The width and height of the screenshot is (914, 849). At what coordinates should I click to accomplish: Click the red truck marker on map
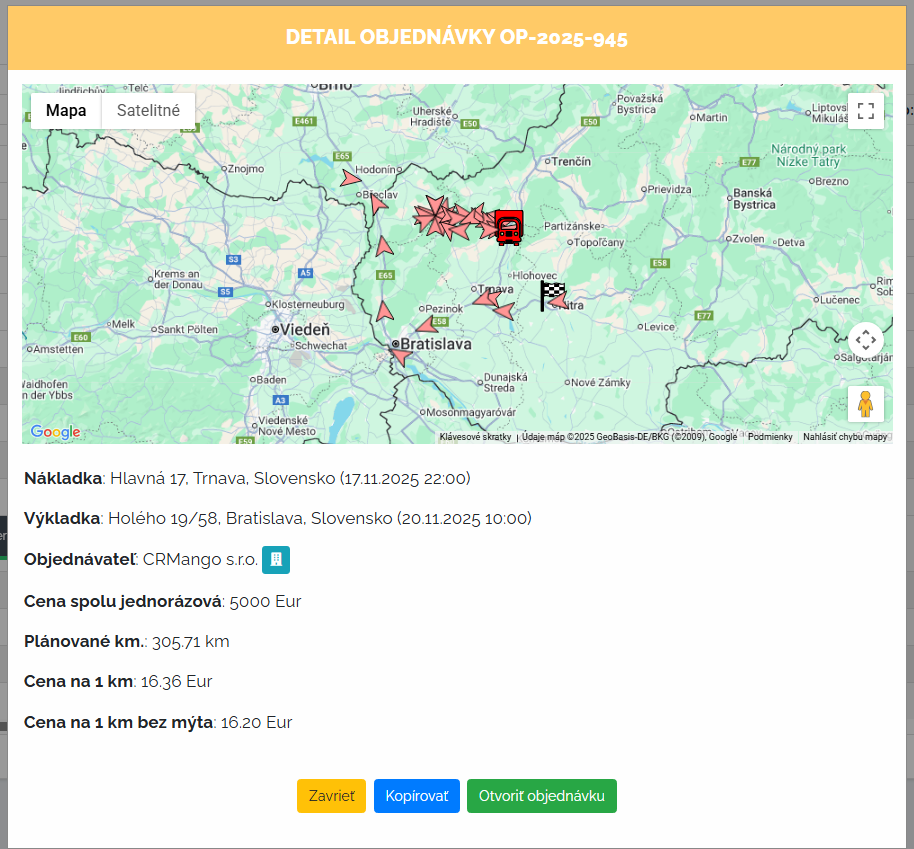click(x=508, y=228)
